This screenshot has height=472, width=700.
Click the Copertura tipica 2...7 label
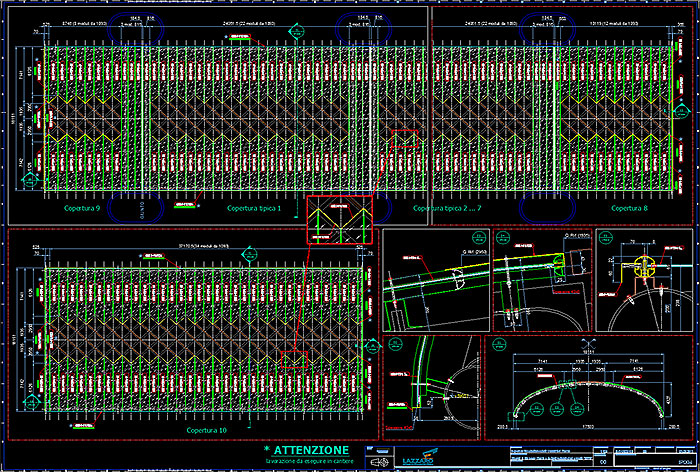point(448,210)
